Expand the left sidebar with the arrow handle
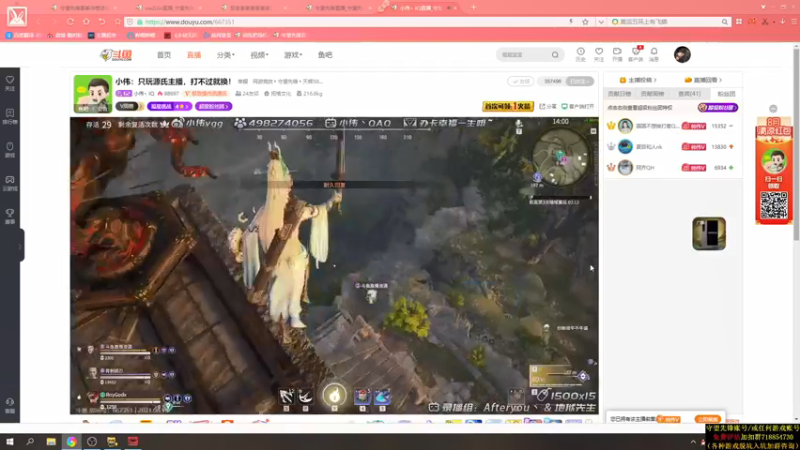 pyautogui.click(x=21, y=245)
